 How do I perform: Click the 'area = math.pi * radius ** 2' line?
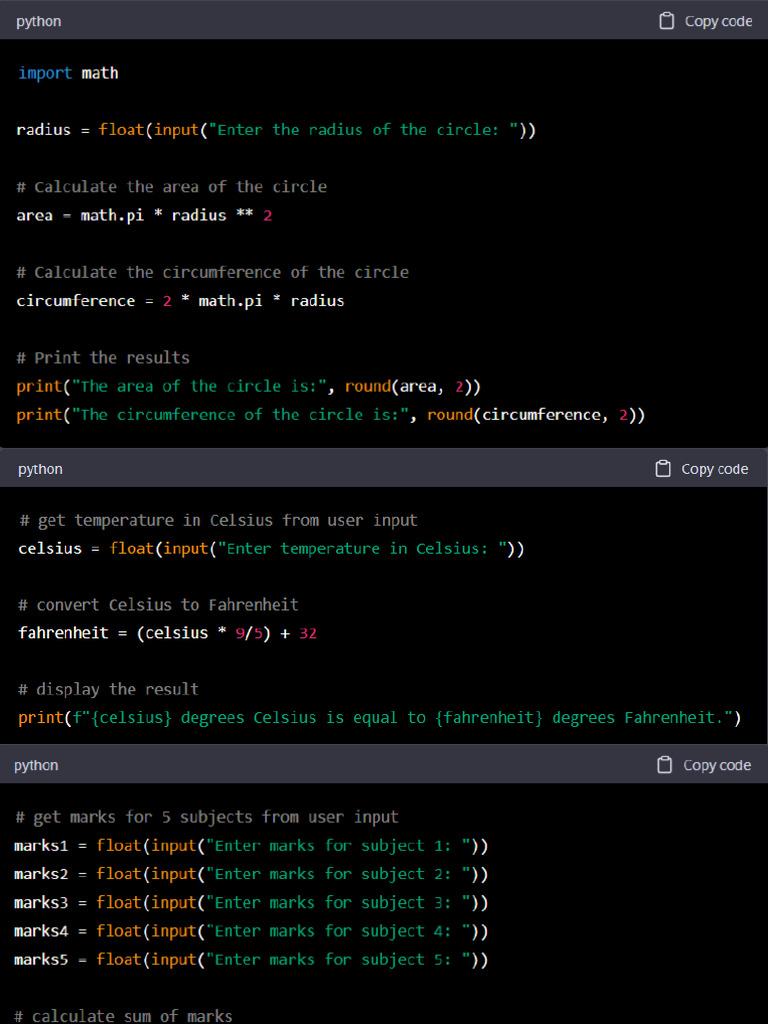(144, 215)
